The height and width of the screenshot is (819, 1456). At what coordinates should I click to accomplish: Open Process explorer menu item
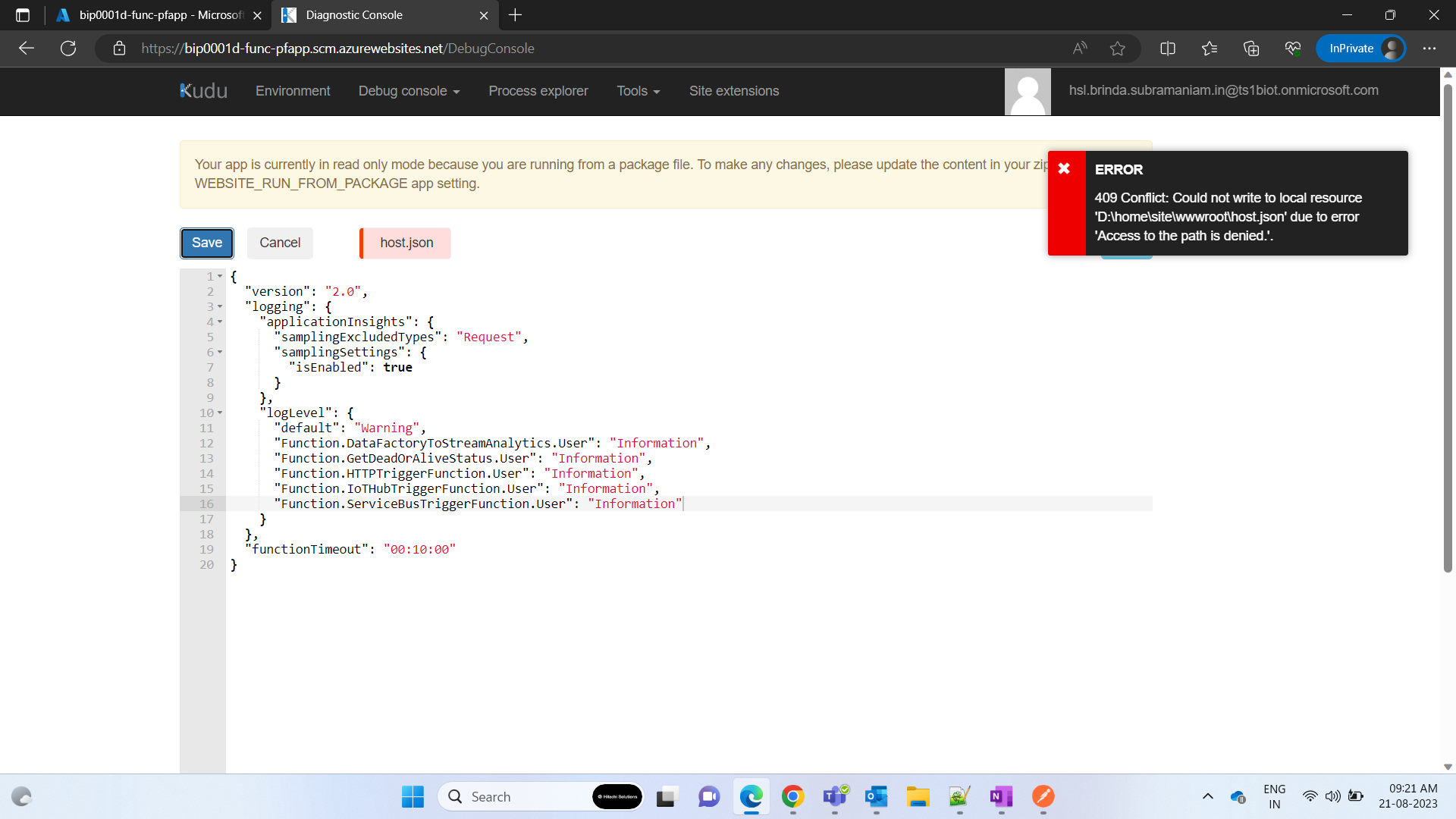[x=538, y=91]
